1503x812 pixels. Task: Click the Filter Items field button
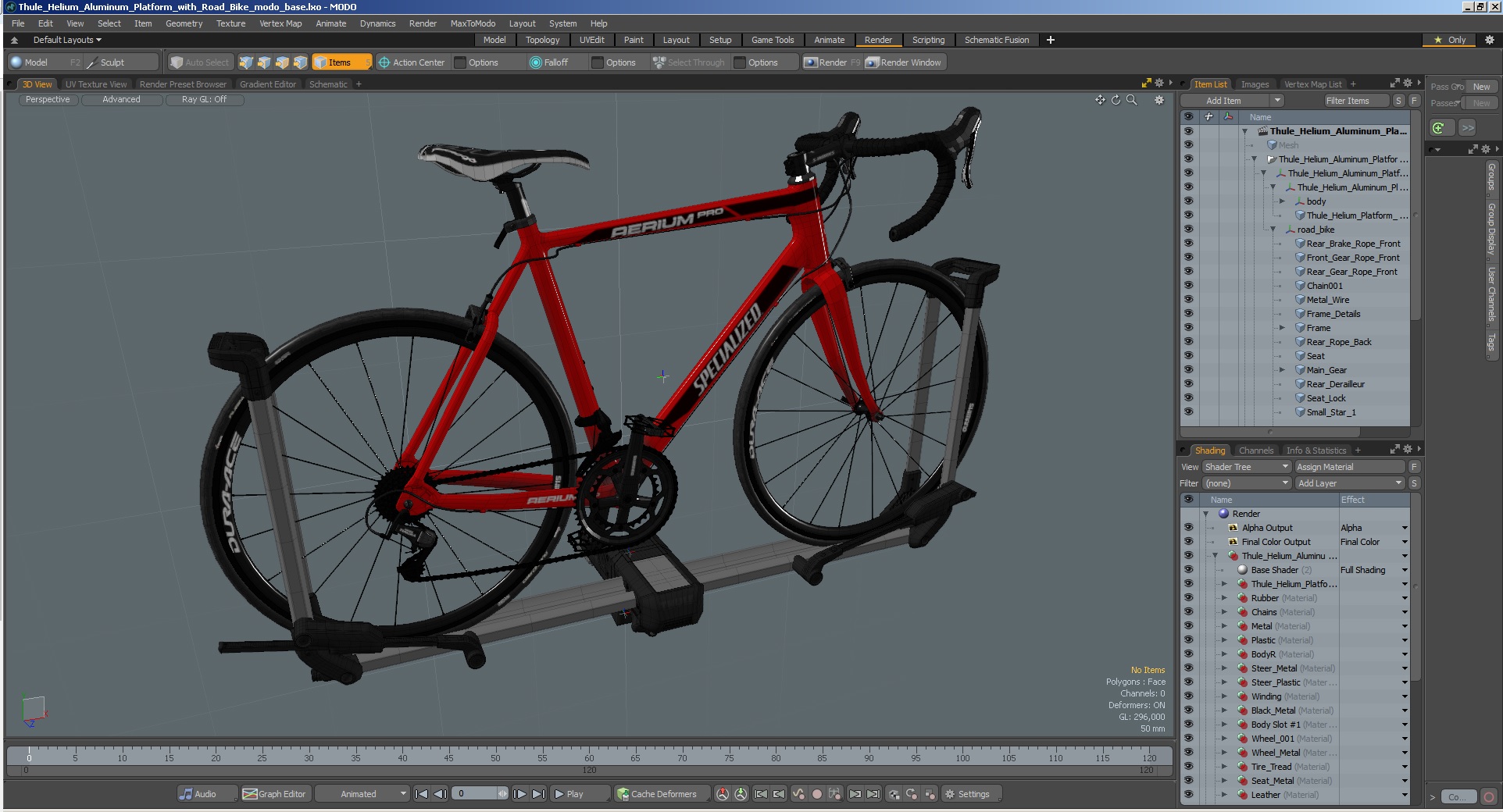coord(1357,101)
